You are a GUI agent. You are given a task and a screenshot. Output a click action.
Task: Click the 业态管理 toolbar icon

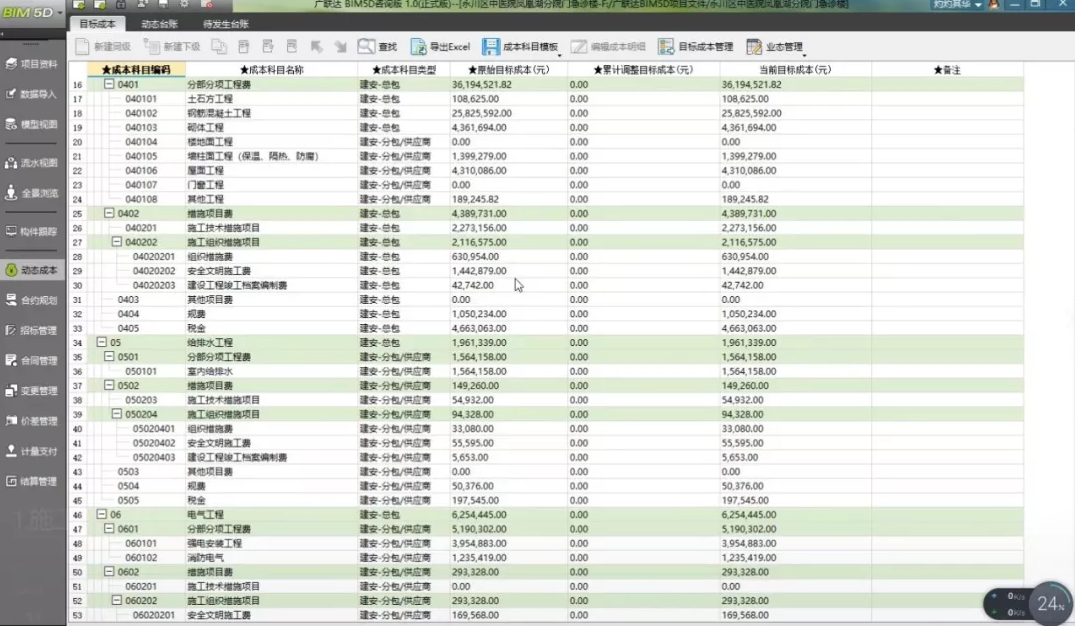pyautogui.click(x=754, y=47)
